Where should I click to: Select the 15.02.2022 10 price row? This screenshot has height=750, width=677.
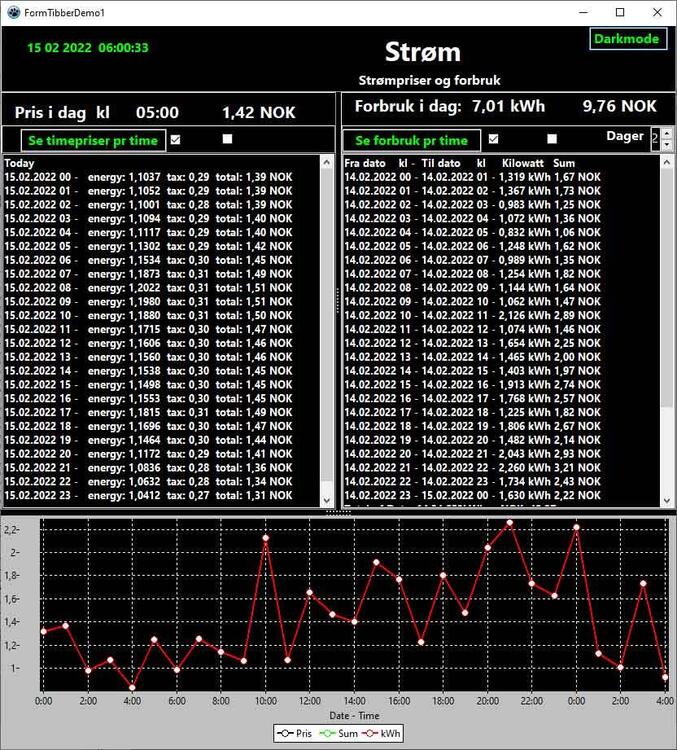150,314
